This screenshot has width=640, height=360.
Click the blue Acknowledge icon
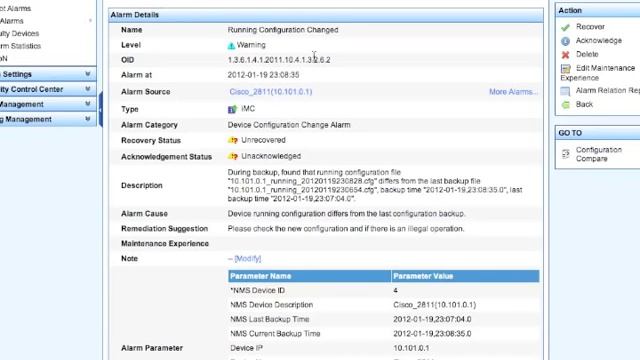point(565,41)
